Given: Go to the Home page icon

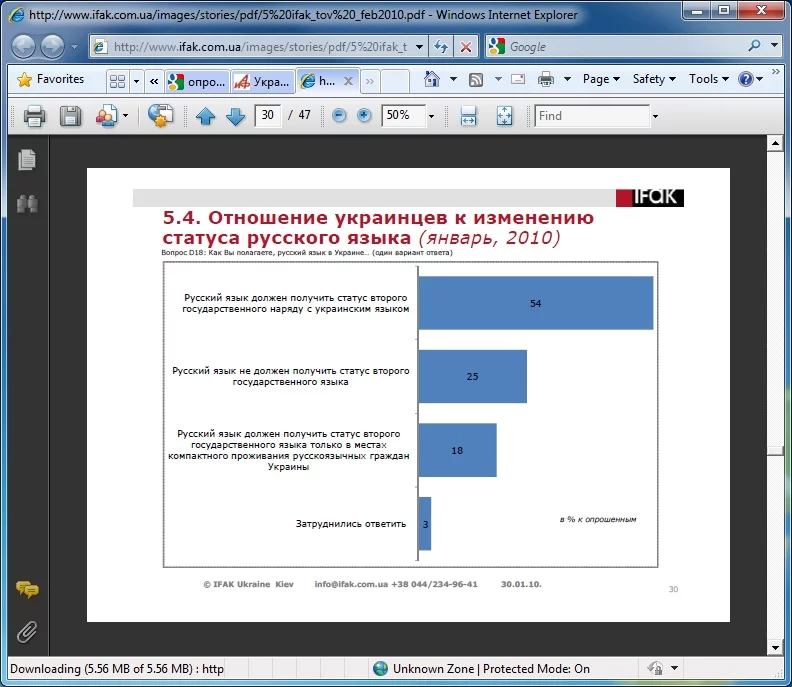Looking at the screenshot, I should point(432,79).
